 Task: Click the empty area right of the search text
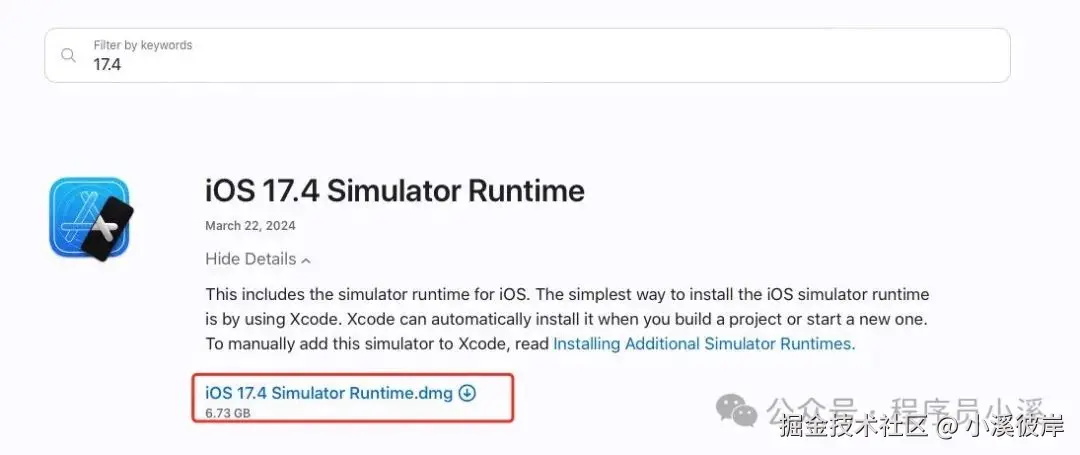[x=600, y=64]
